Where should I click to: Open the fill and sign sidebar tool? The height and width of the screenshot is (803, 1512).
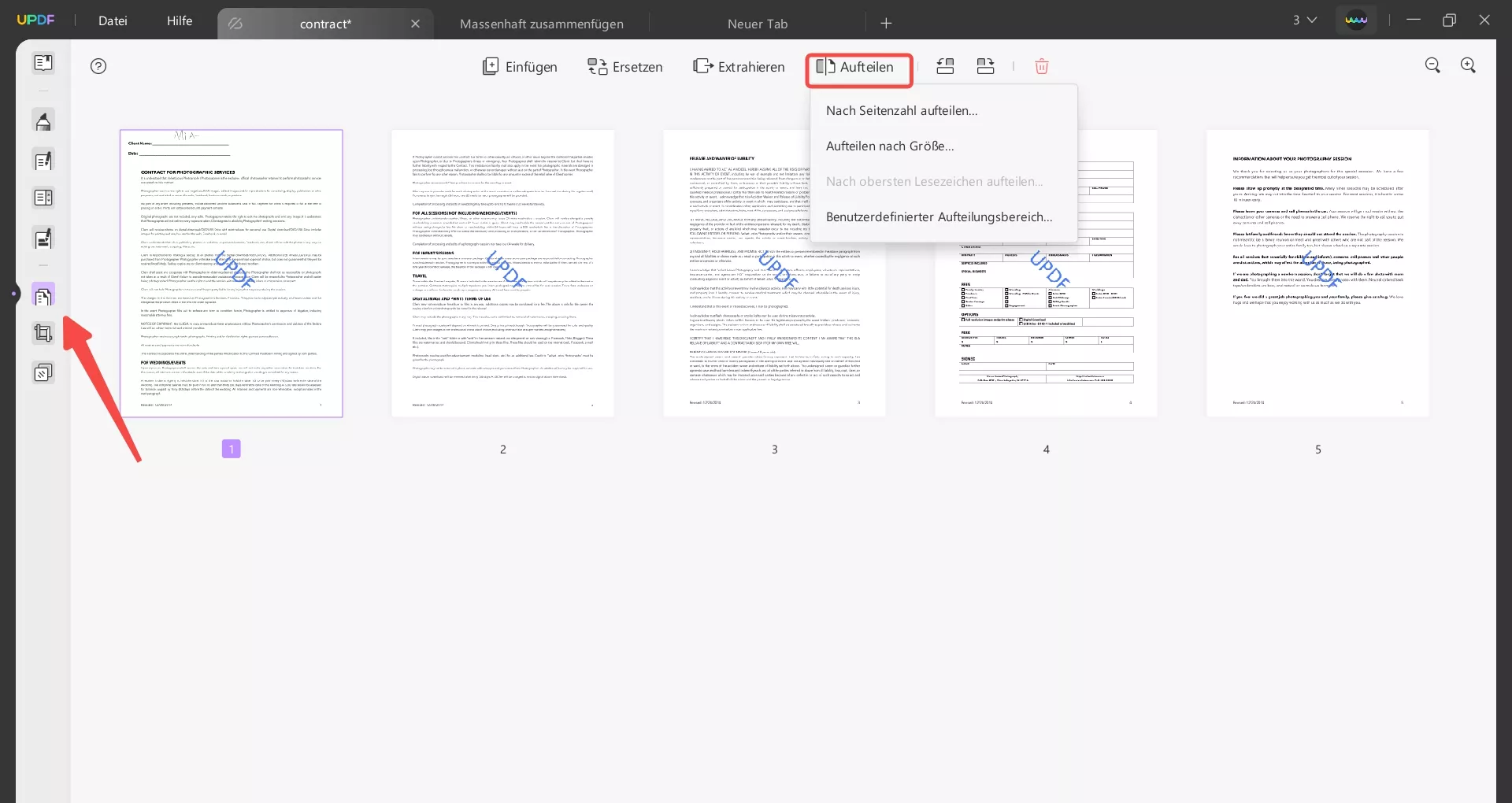coord(43,238)
